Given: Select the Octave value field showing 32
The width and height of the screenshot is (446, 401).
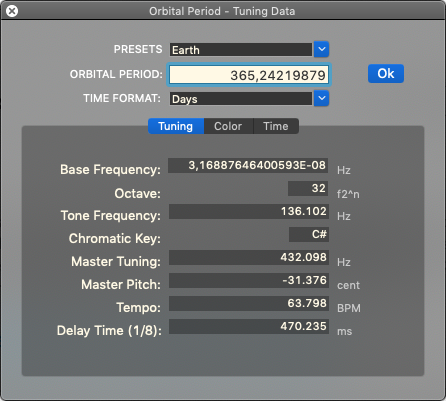Looking at the screenshot, I should [x=308, y=188].
